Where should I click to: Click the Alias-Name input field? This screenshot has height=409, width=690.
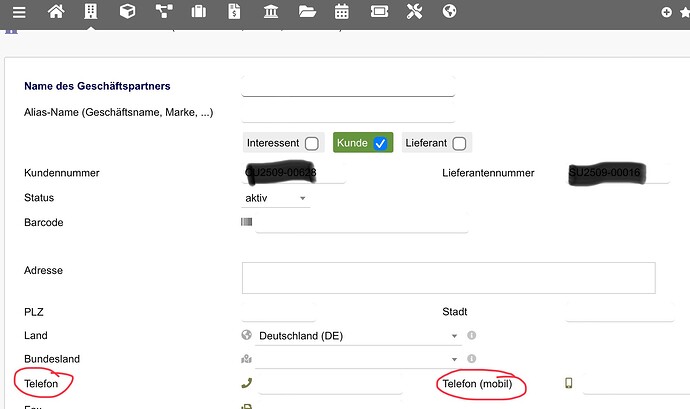pos(348,113)
